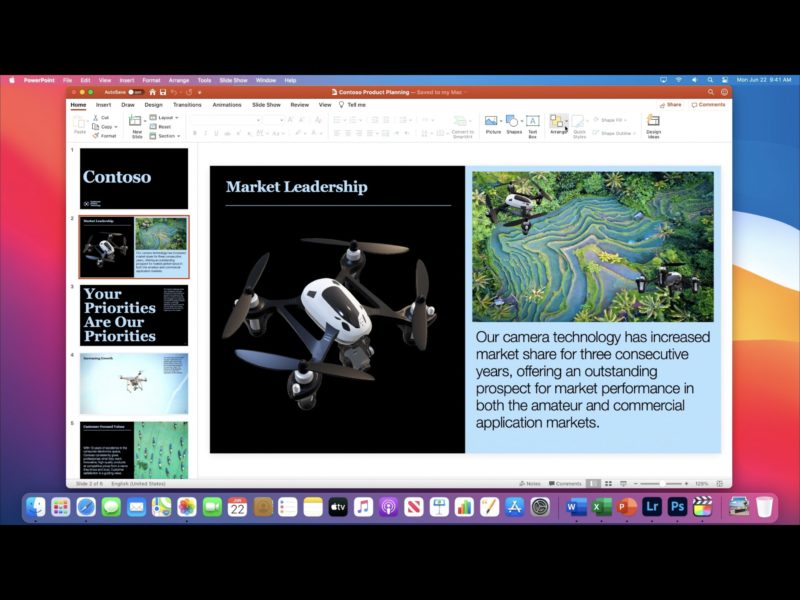
Task: Open Photoshop from the dock
Action: 677,507
